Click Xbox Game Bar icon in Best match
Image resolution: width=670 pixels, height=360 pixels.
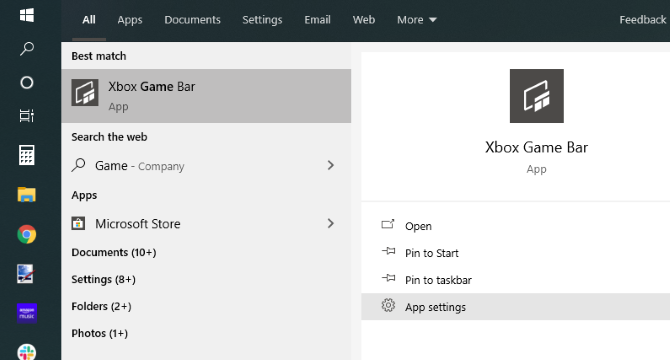click(x=85, y=92)
